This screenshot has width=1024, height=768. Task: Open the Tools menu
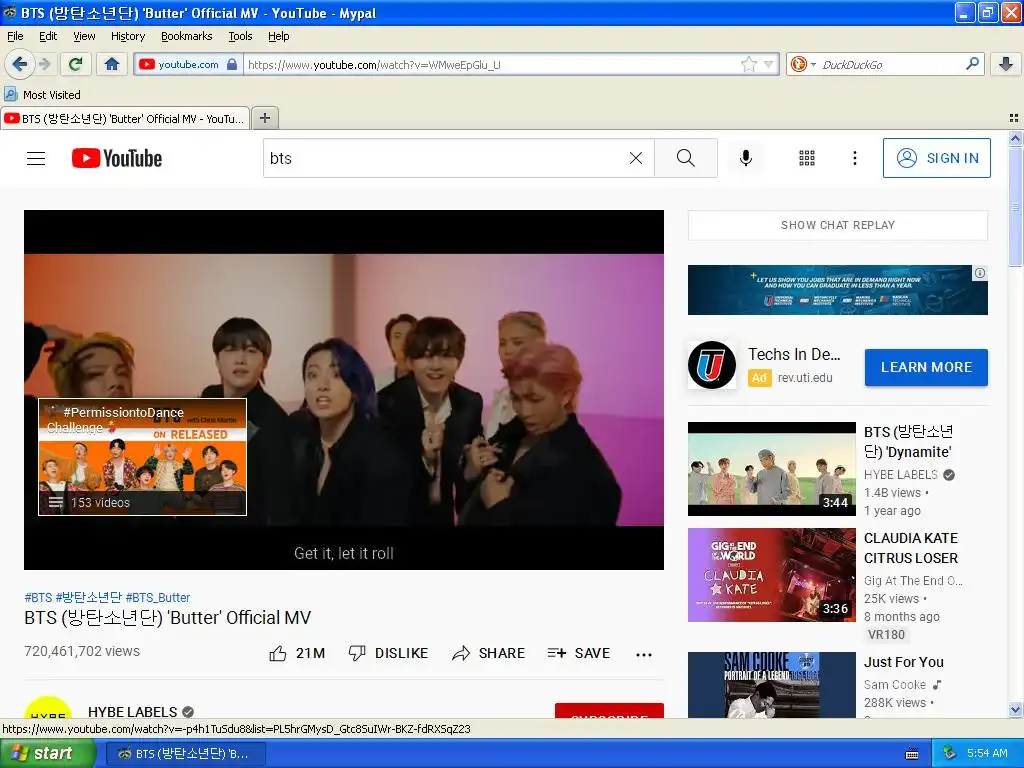[240, 36]
